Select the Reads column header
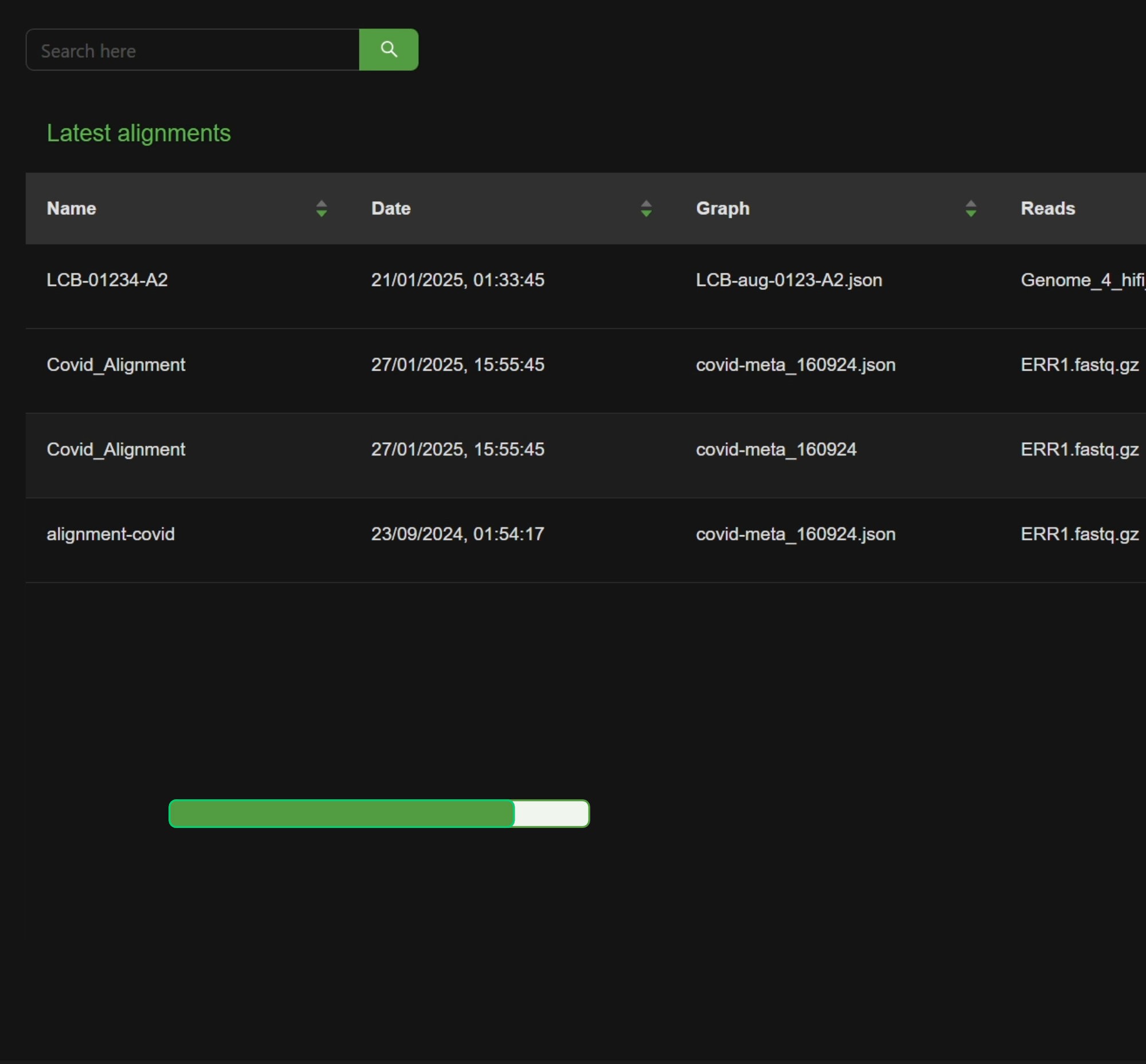 [x=1047, y=209]
